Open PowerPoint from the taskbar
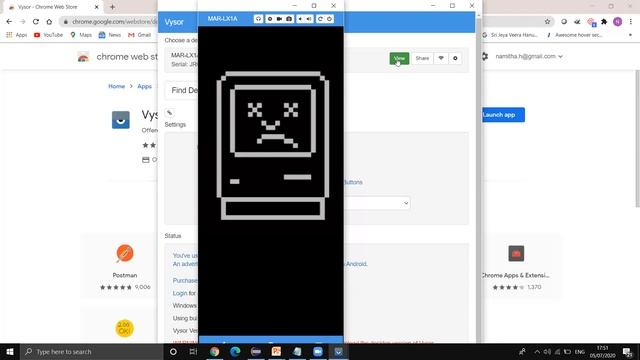 (276, 351)
